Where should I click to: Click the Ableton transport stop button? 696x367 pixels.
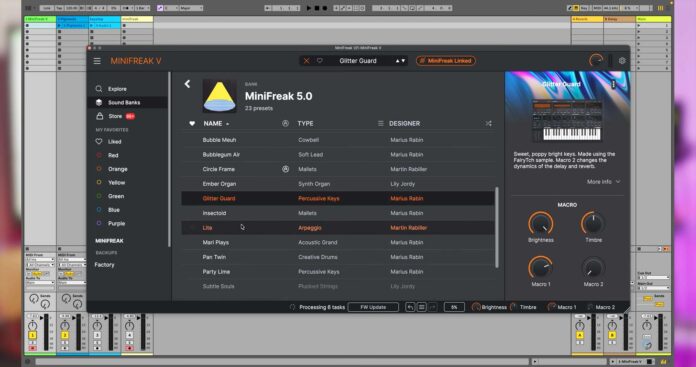[317, 8]
